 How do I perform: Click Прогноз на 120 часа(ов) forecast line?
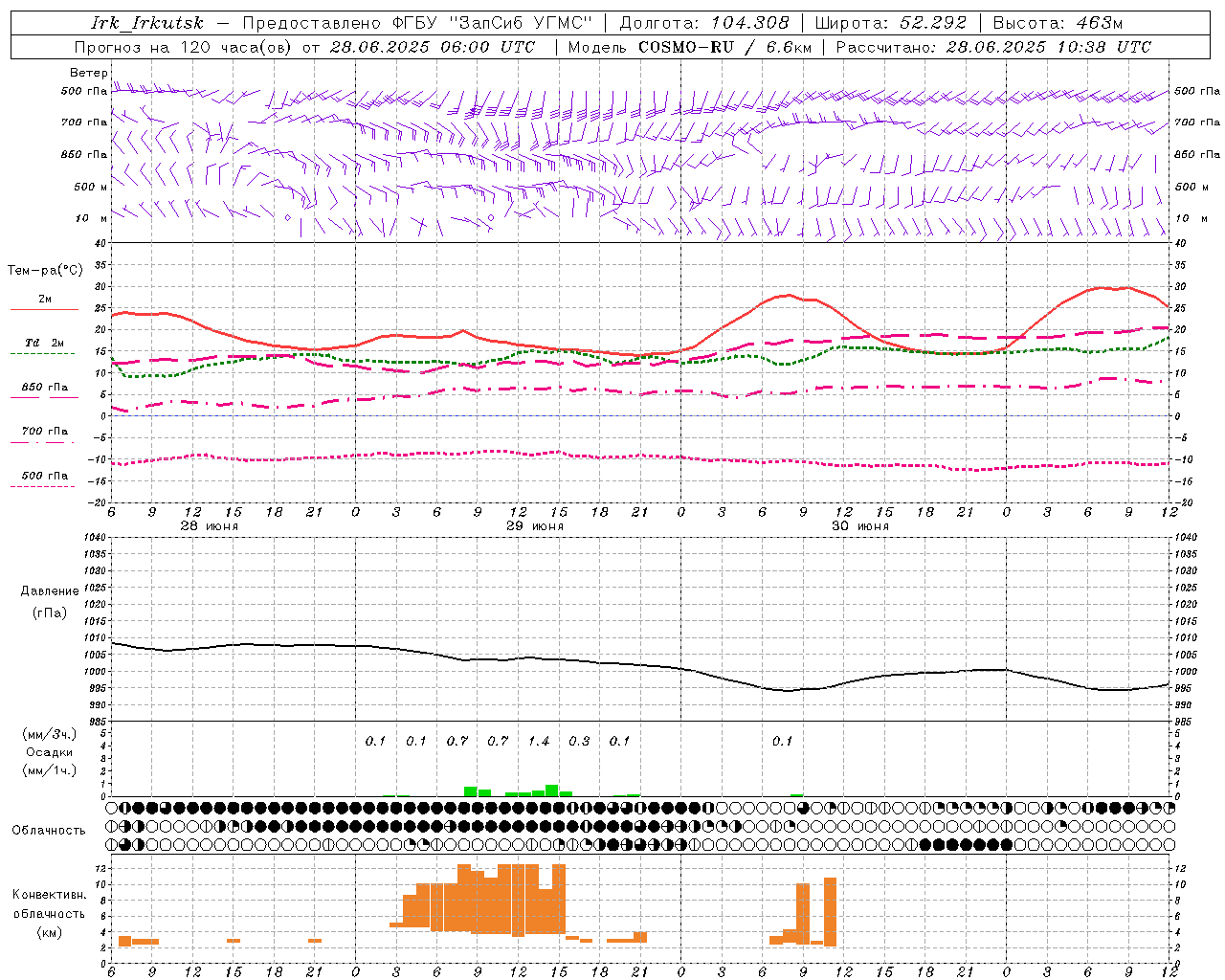click(x=304, y=47)
